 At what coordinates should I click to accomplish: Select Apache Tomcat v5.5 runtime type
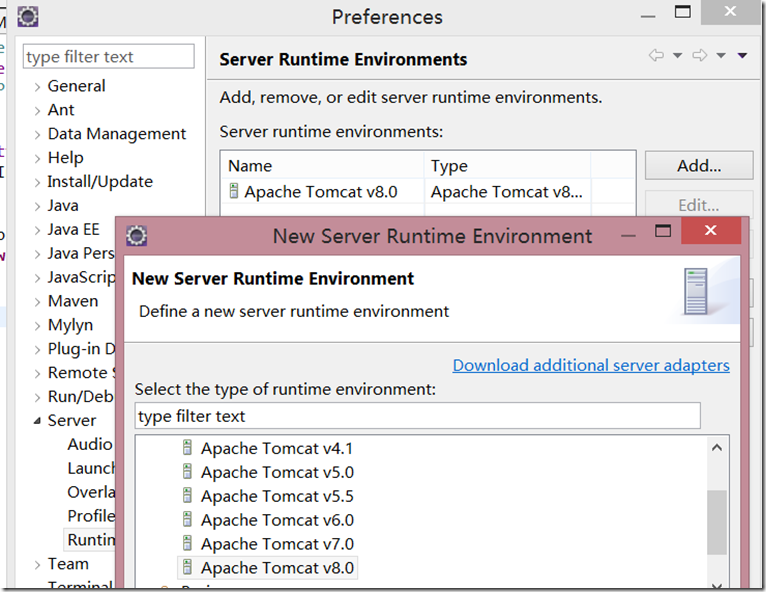pyautogui.click(x=277, y=496)
